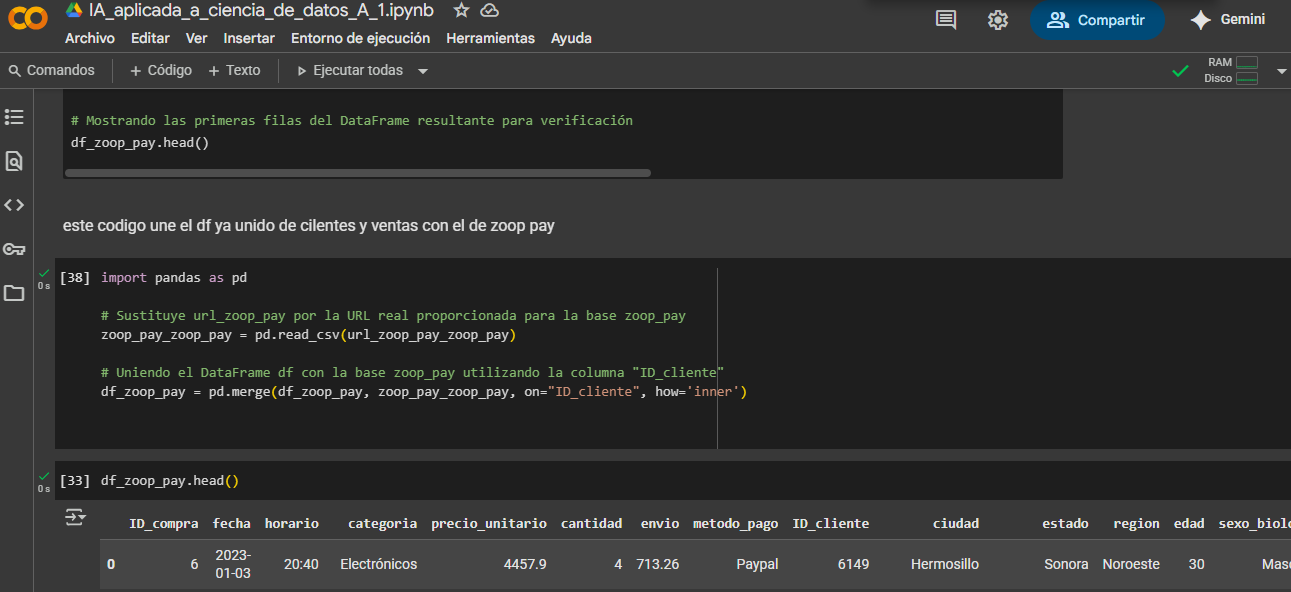1291x592 pixels.
Task: Open the Editar menu
Action: coord(150,38)
